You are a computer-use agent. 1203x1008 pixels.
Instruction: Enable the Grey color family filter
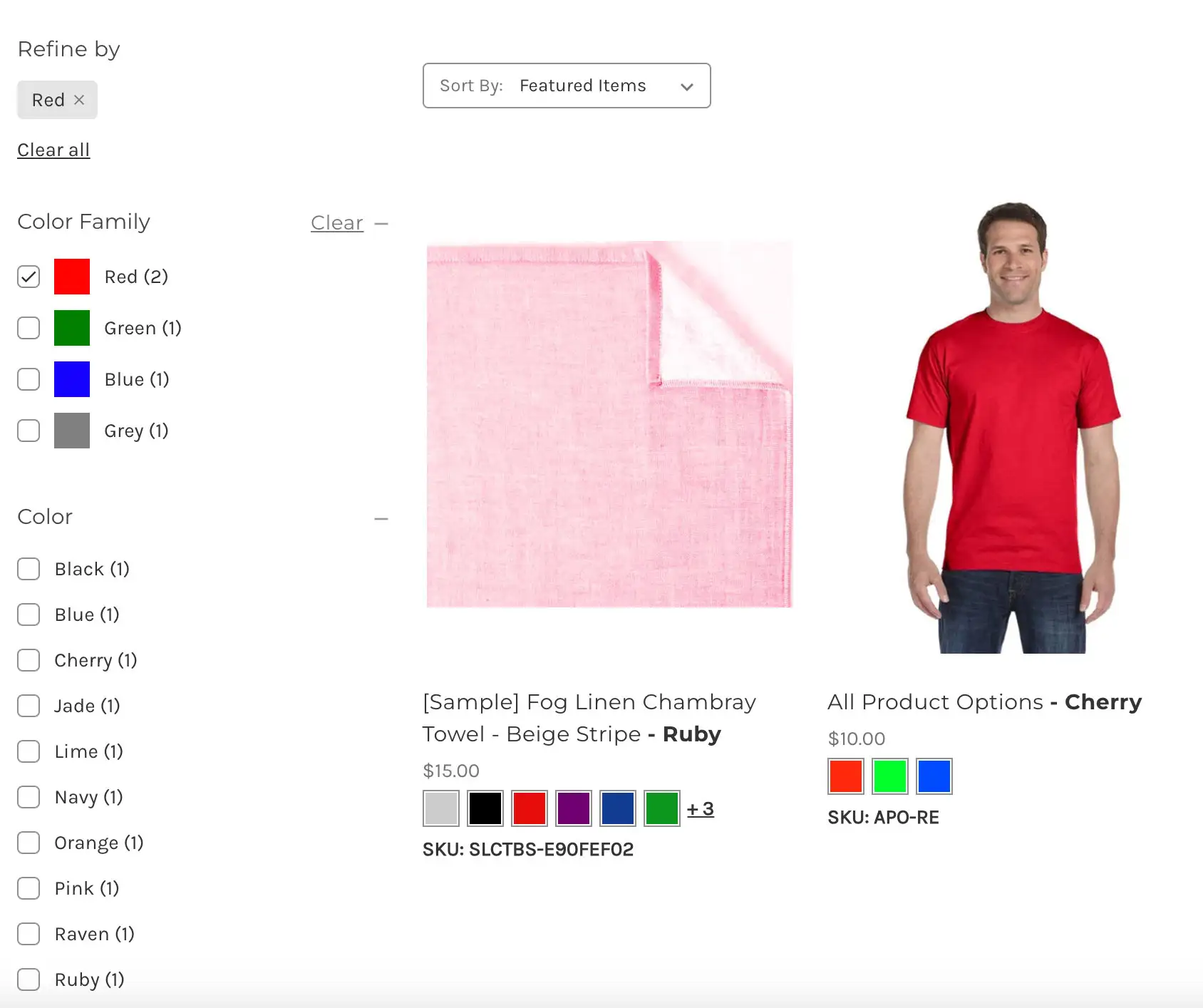coord(29,431)
